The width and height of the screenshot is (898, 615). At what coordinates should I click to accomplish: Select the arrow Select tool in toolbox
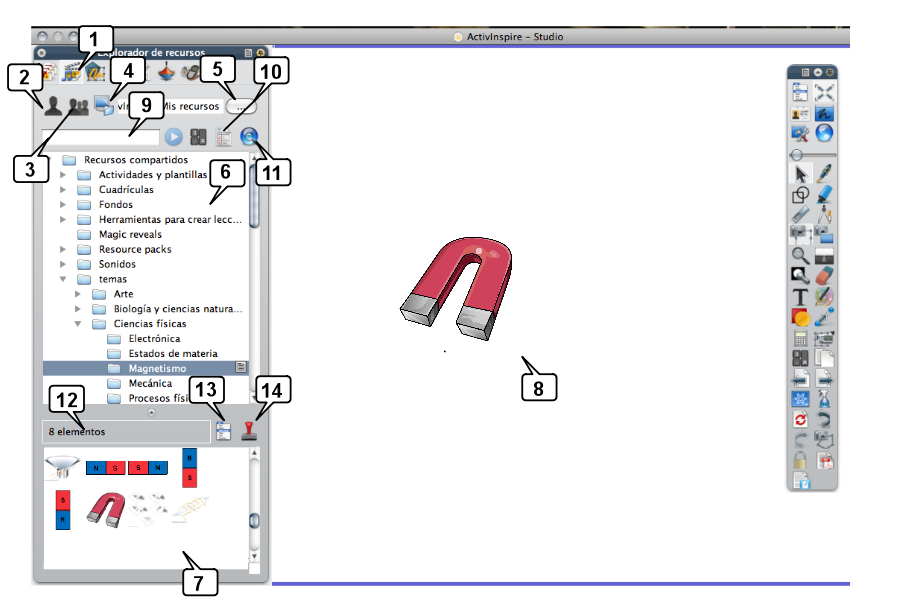click(x=800, y=174)
